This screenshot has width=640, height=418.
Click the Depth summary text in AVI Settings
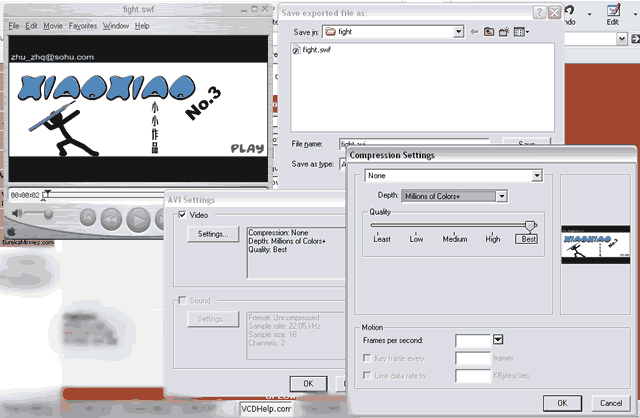[287, 241]
